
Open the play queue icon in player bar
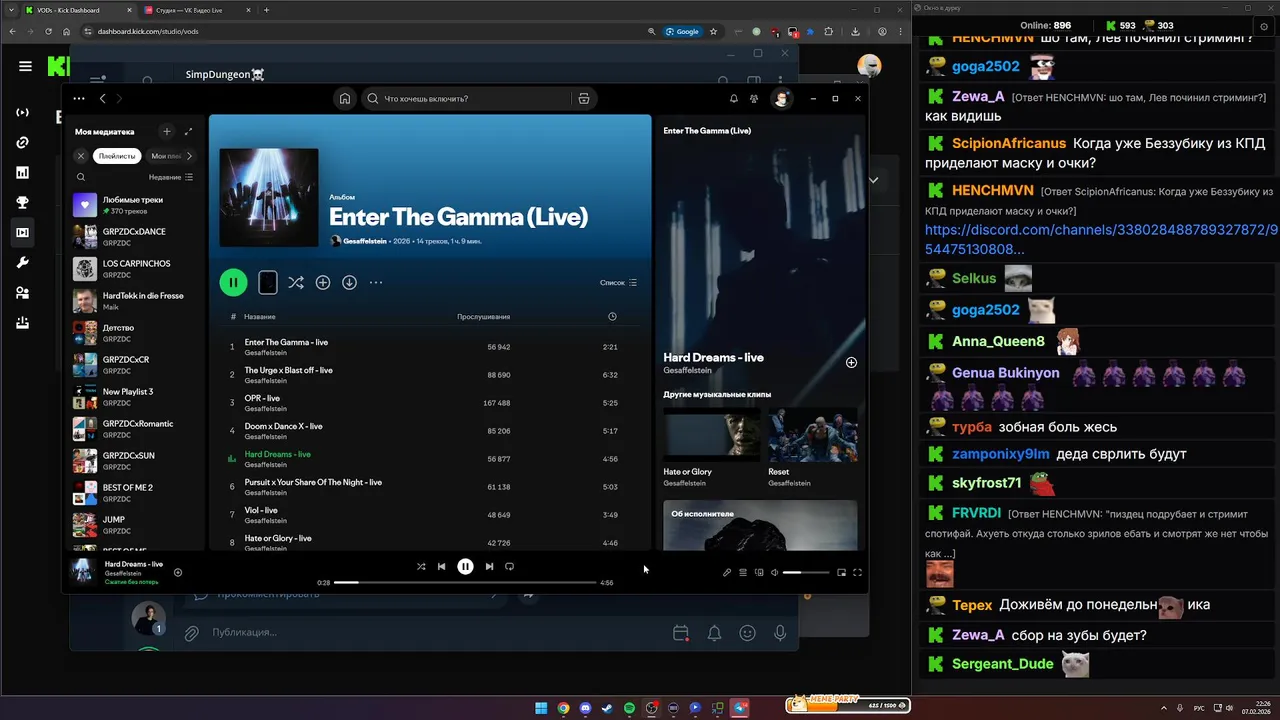[743, 573]
